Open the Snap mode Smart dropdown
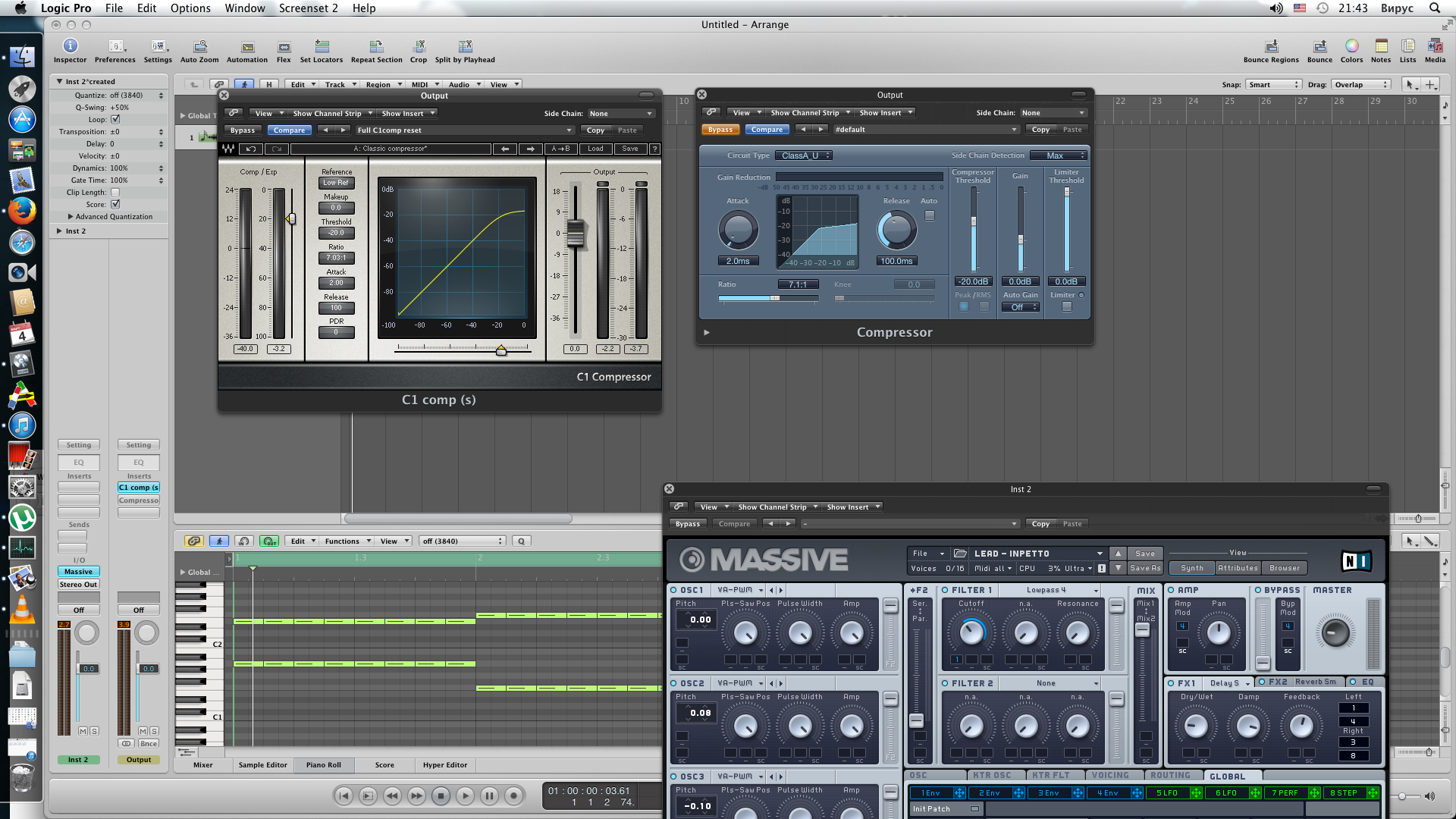This screenshot has height=819, width=1456. (1273, 85)
